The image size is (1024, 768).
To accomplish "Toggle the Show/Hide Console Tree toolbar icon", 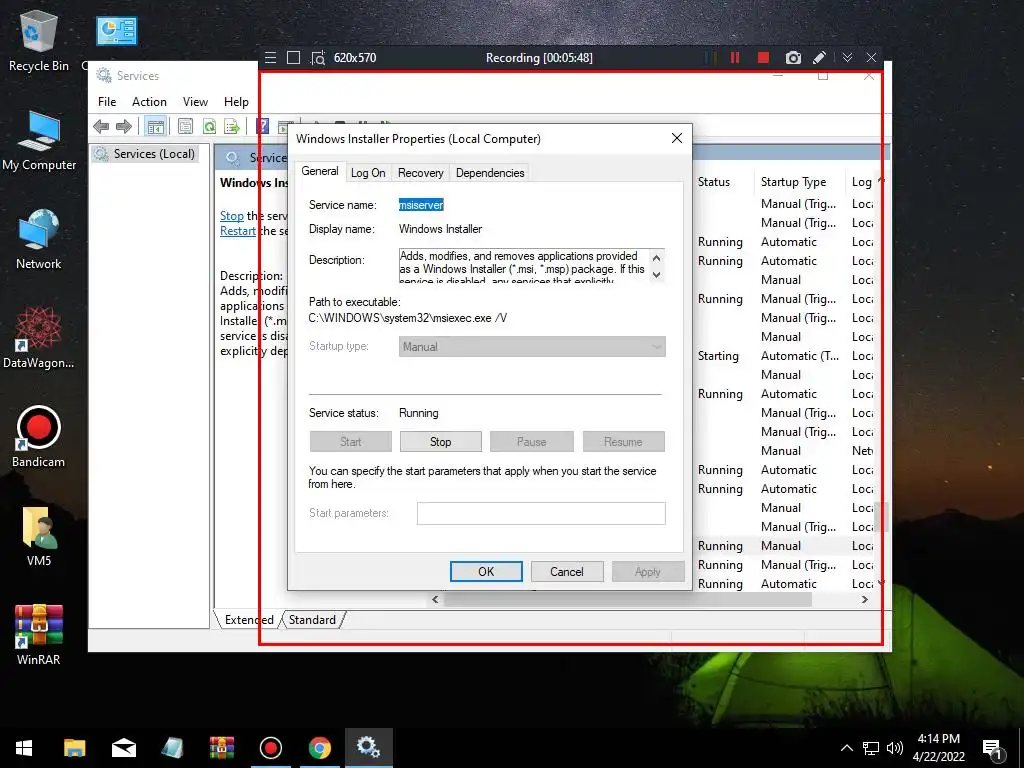I will [155, 126].
